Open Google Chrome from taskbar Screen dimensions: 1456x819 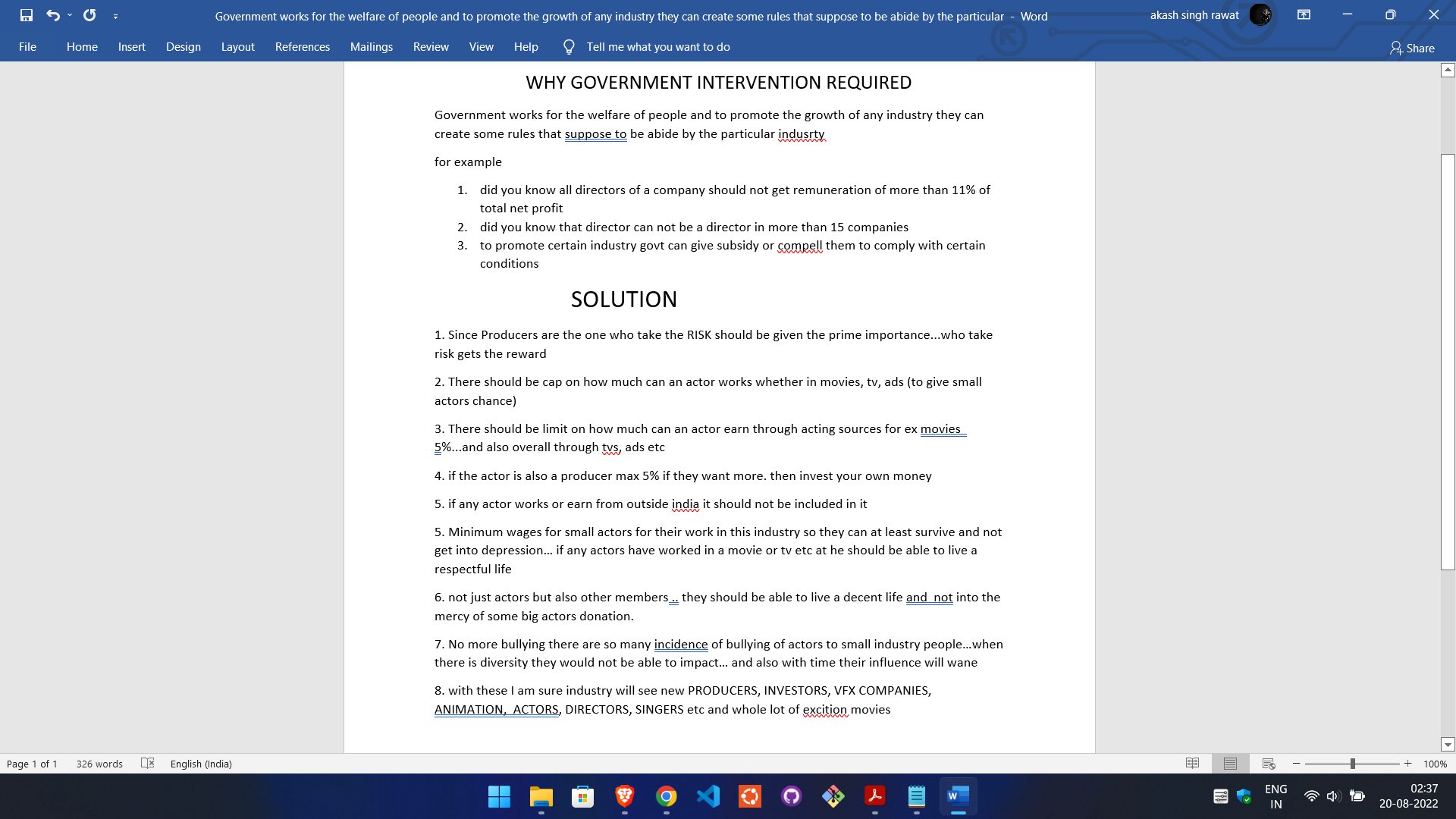tap(667, 796)
